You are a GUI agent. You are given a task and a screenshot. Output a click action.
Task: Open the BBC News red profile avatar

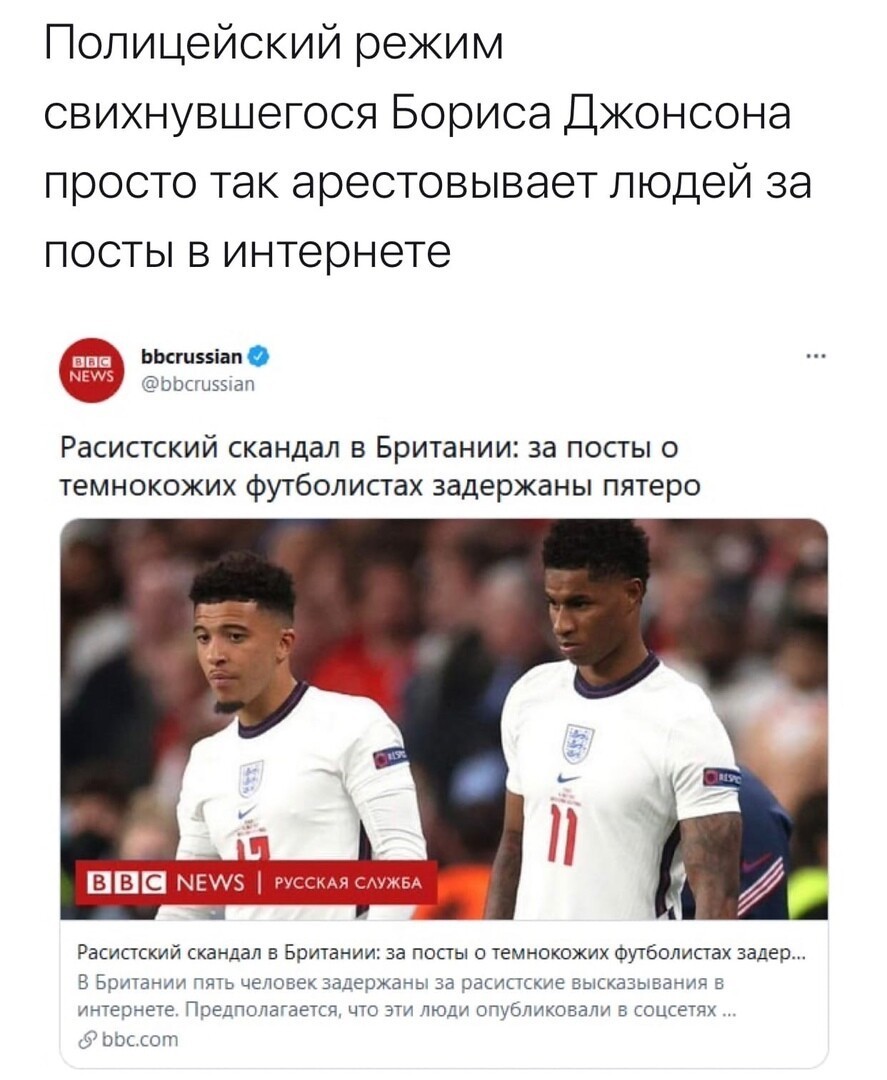pos(92,369)
